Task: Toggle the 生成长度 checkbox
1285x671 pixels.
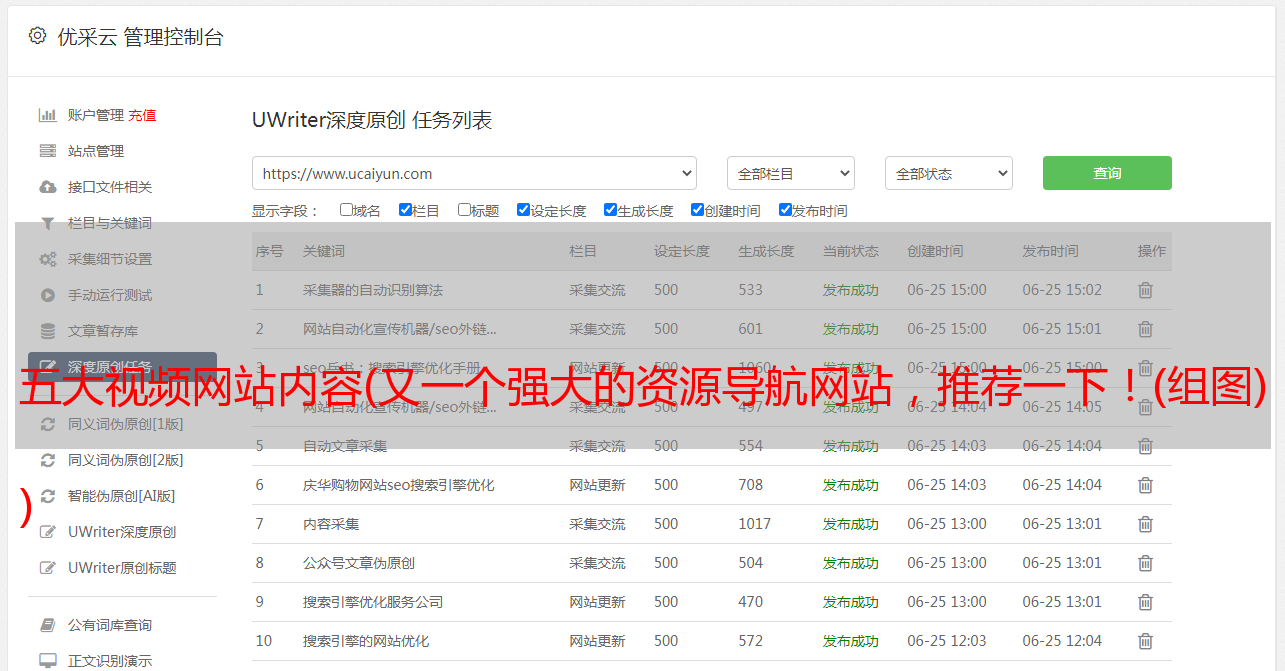Action: (610, 210)
